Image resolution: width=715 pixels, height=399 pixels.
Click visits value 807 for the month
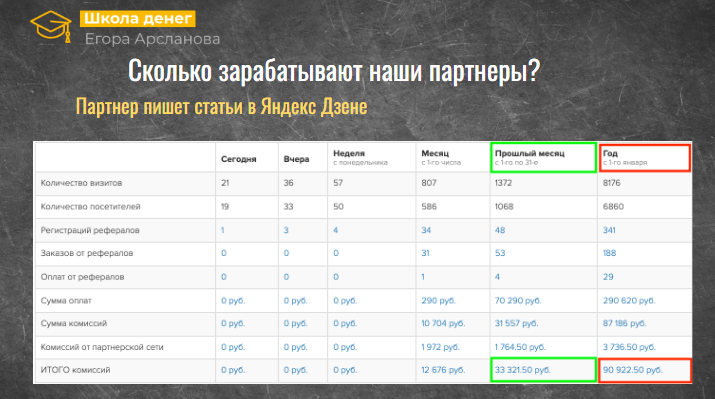pos(429,183)
